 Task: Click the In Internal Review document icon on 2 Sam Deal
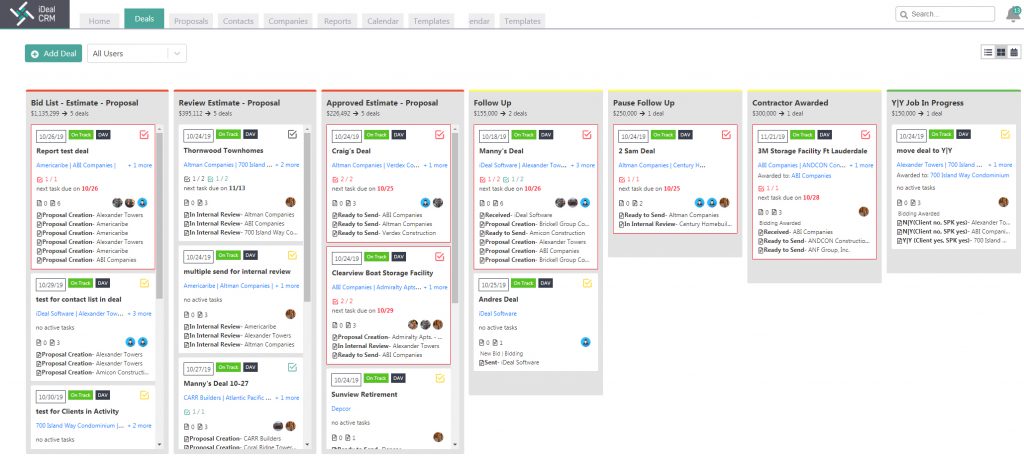click(x=621, y=224)
